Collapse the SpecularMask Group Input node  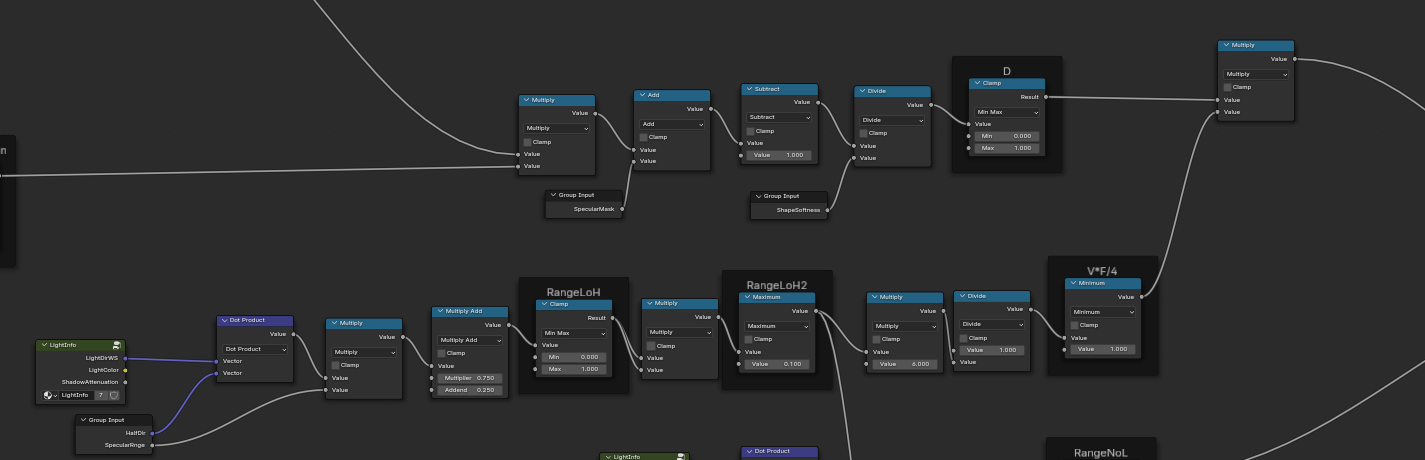pyautogui.click(x=555, y=195)
